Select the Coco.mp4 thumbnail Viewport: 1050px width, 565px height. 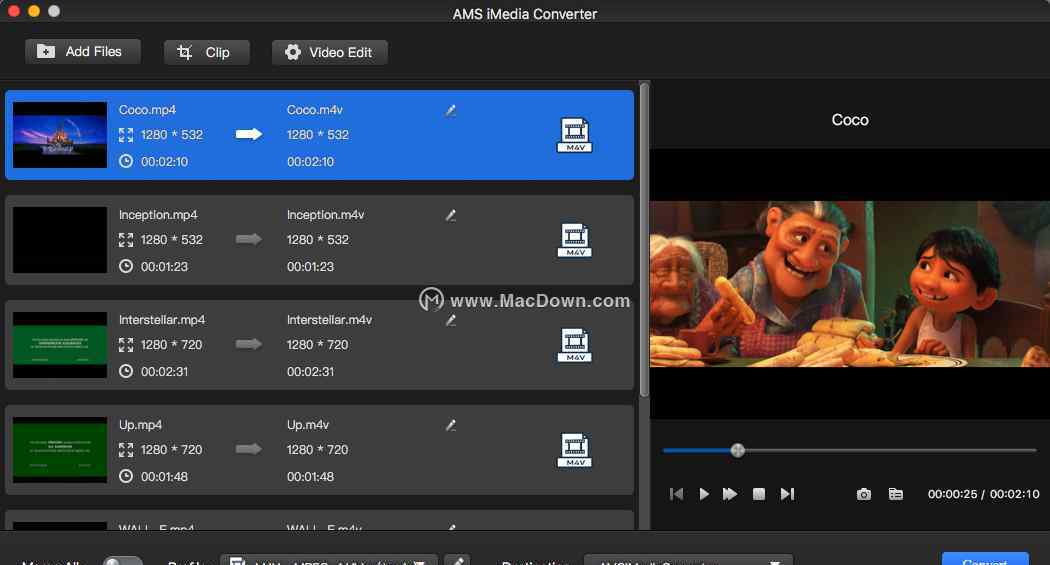point(60,135)
